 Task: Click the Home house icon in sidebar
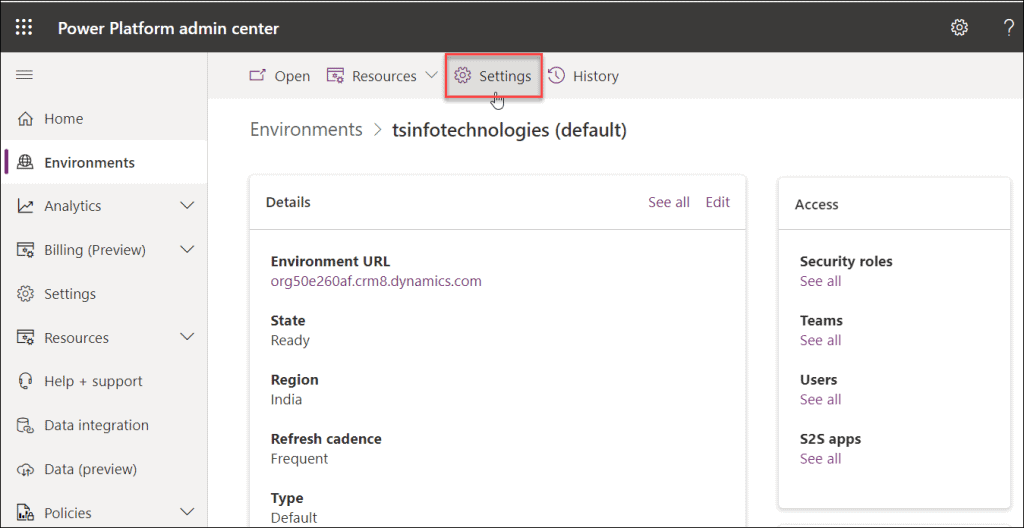(25, 119)
